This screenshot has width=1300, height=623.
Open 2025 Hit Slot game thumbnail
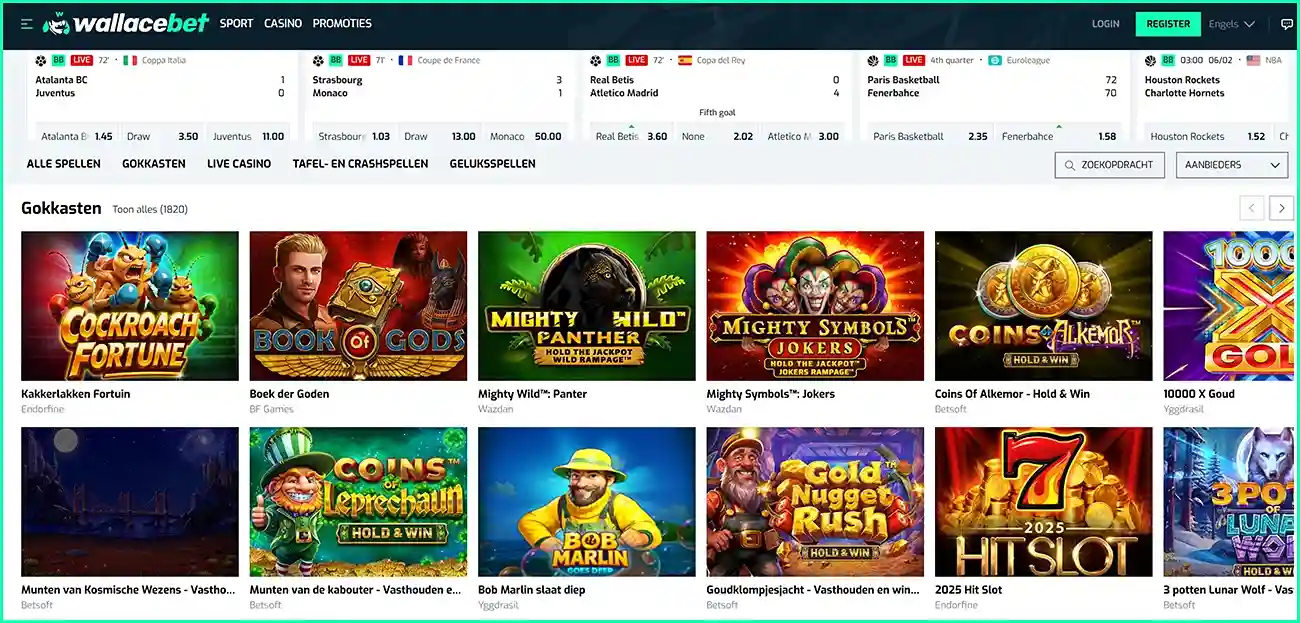pos(1044,502)
